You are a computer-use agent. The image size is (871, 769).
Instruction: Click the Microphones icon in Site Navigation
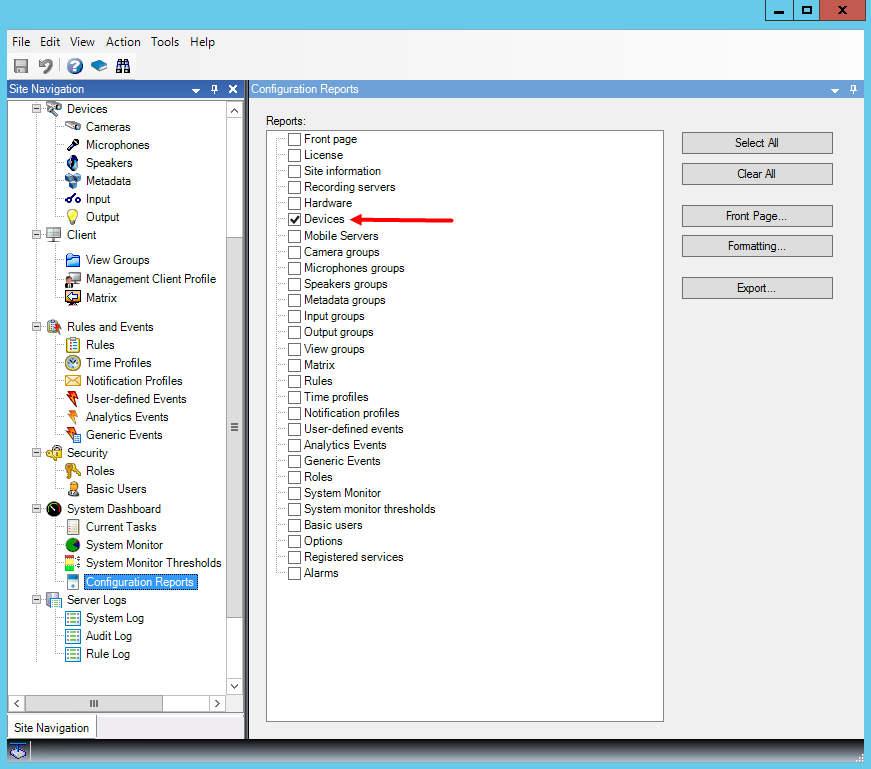click(x=73, y=145)
